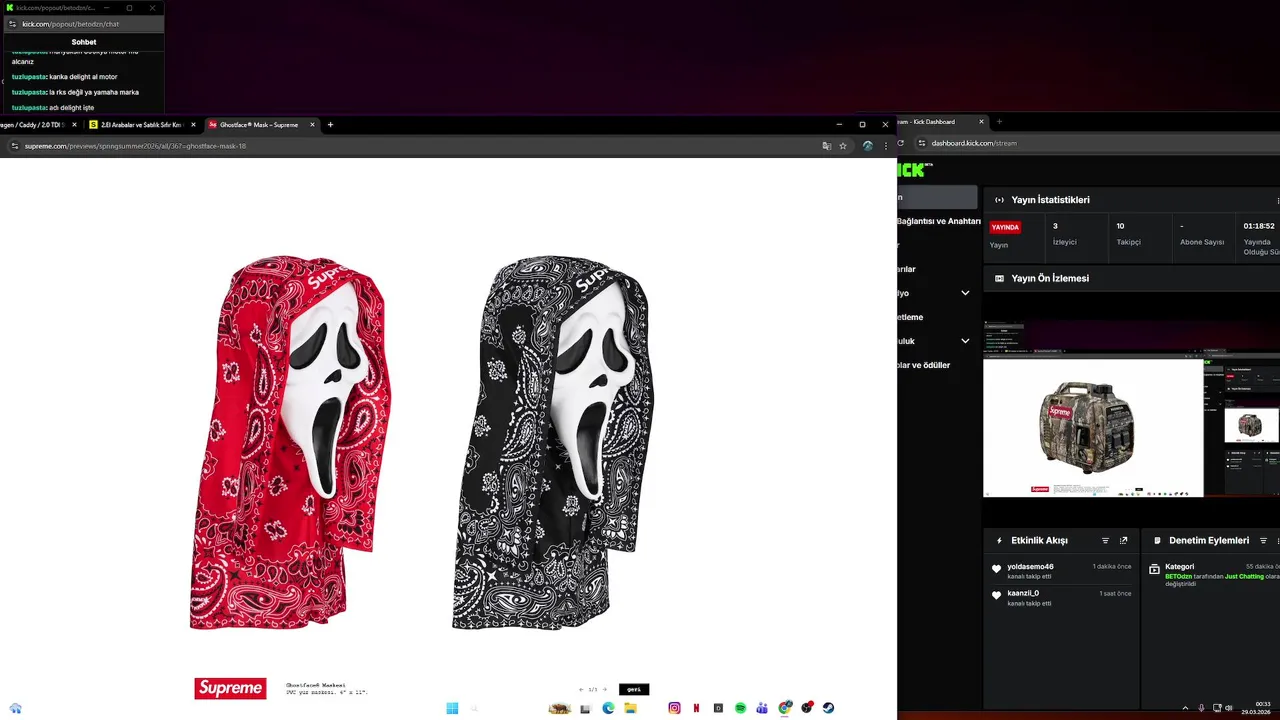Show hidden system tray icons

point(1186,708)
